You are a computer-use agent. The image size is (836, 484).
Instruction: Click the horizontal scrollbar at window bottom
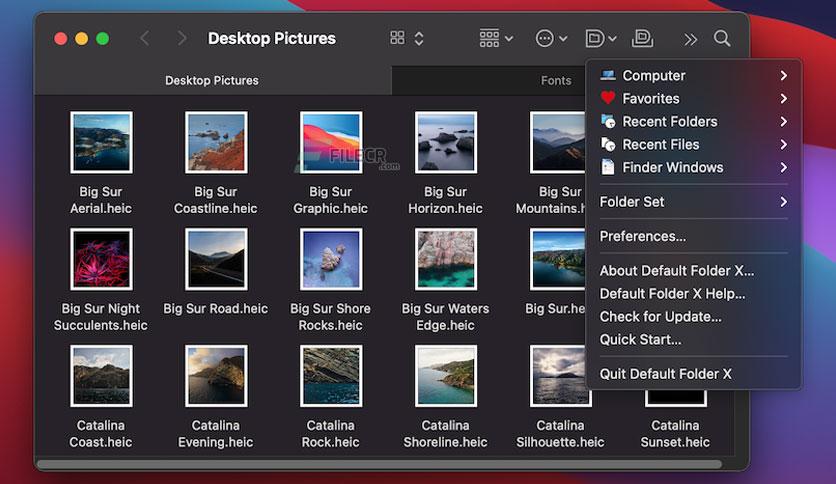point(380,464)
